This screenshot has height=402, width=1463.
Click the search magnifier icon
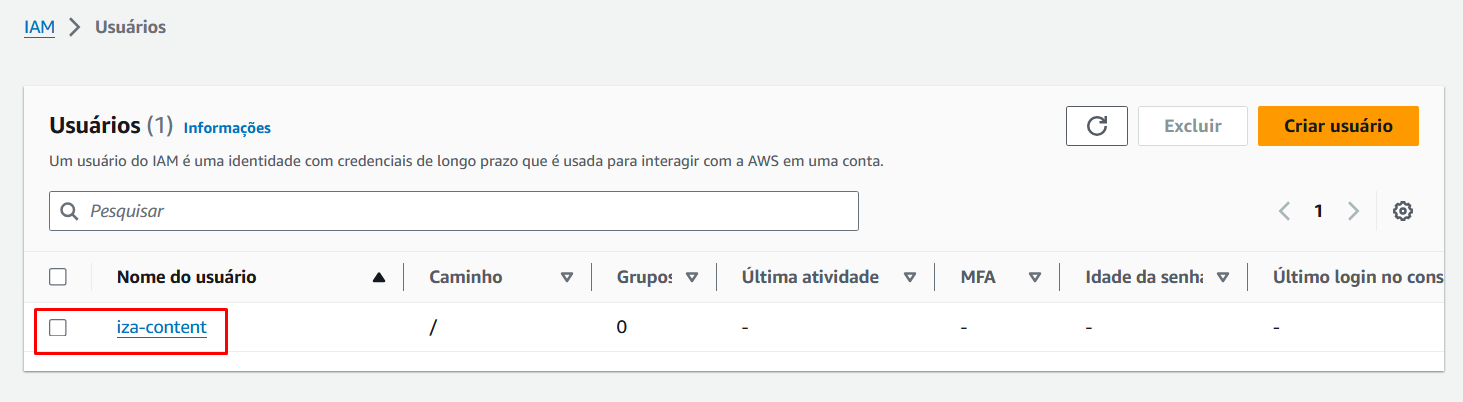[x=69, y=211]
